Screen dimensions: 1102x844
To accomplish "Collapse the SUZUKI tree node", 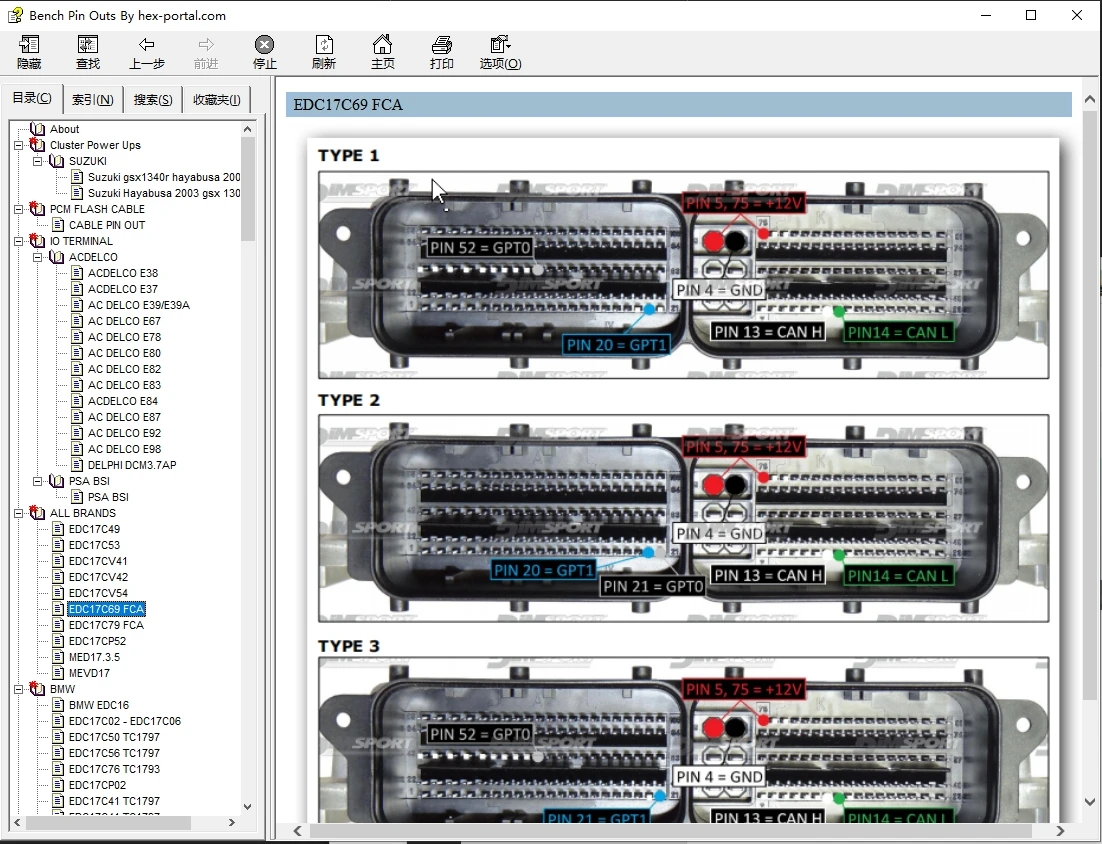I will [38, 161].
